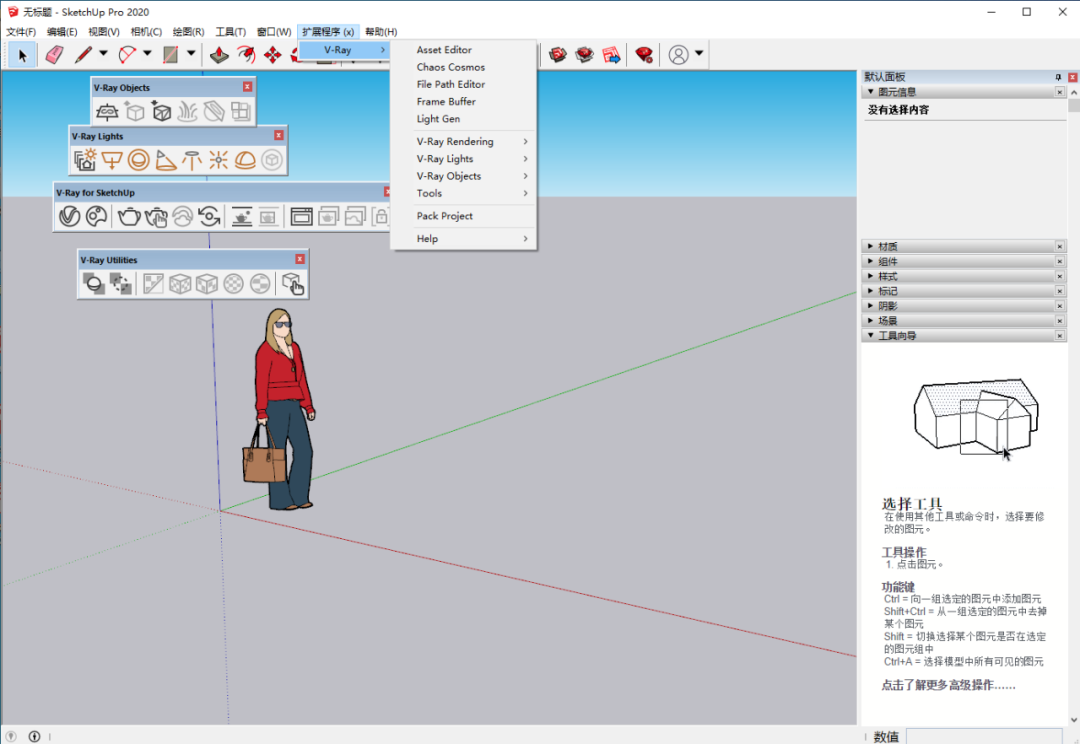This screenshot has height=744, width=1080.
Task: Start V-Ray Interactive Render
Action: [x=156, y=216]
